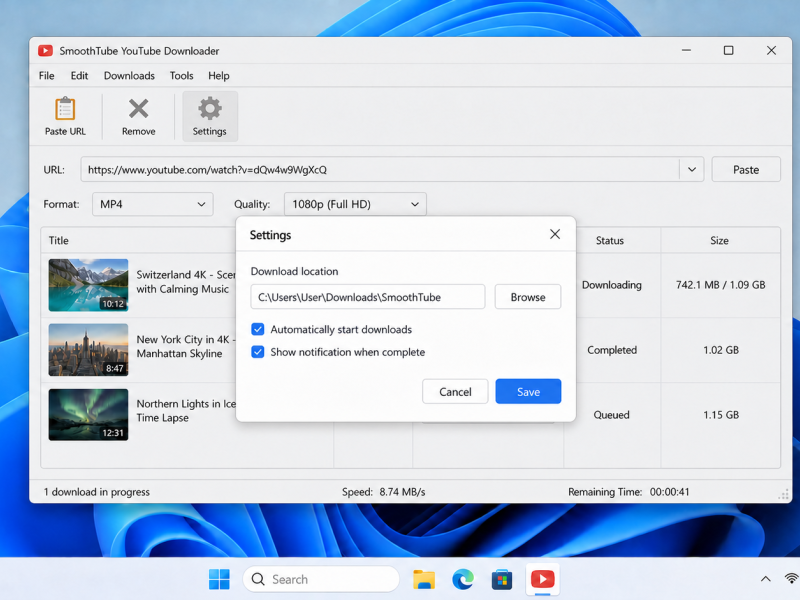Image resolution: width=800 pixels, height=600 pixels.
Task: Cancel the Settings dialog
Action: pyautogui.click(x=455, y=391)
